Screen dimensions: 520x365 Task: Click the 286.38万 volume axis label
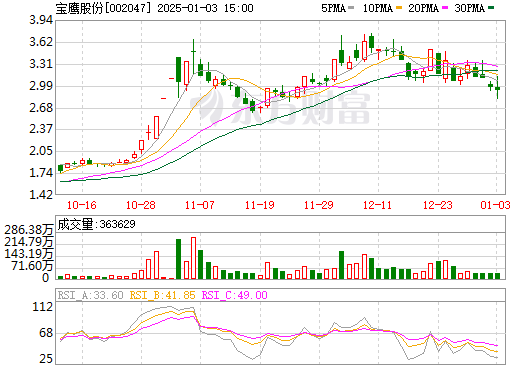[x=29, y=230]
